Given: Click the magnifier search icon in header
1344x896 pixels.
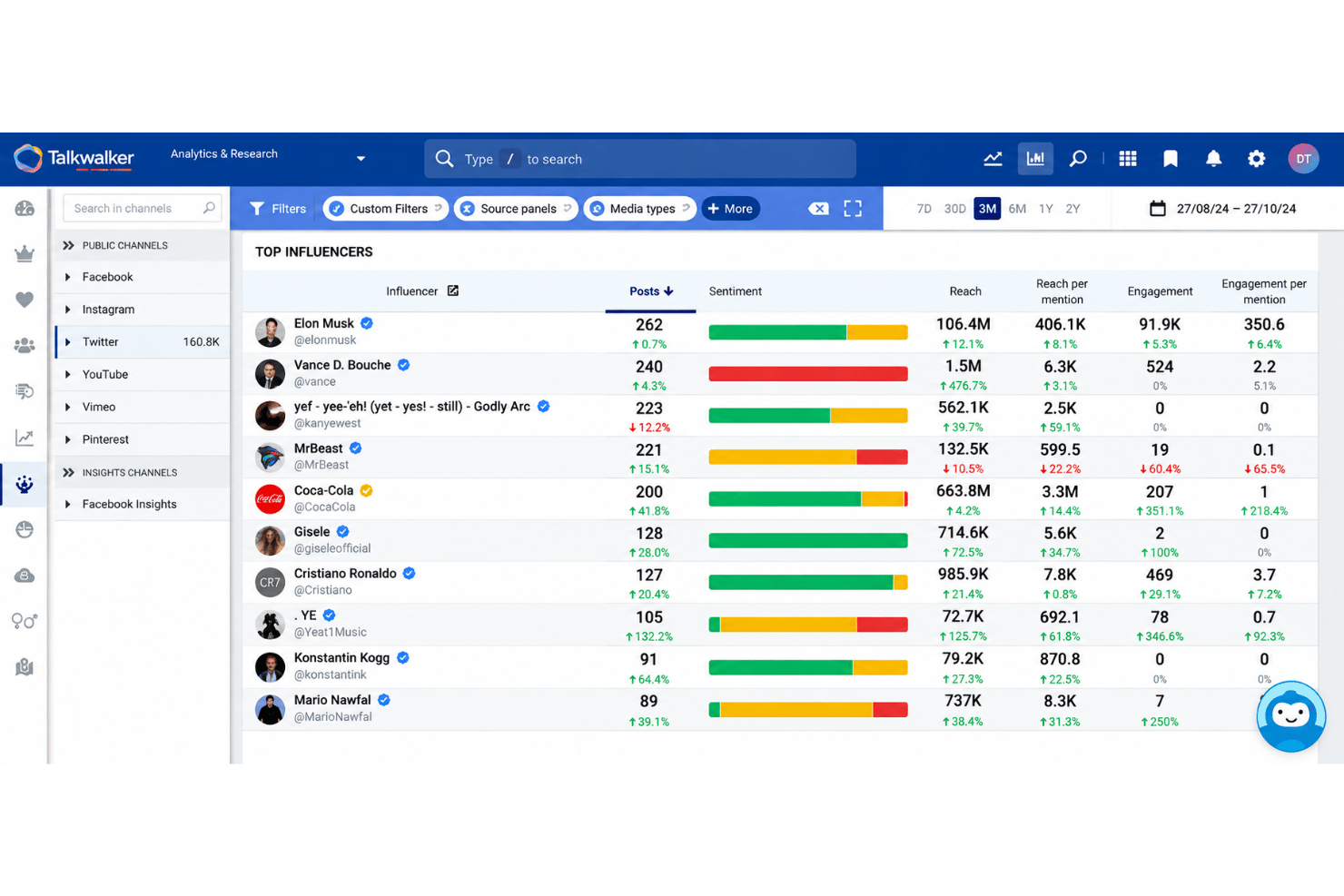Looking at the screenshot, I should [1078, 159].
